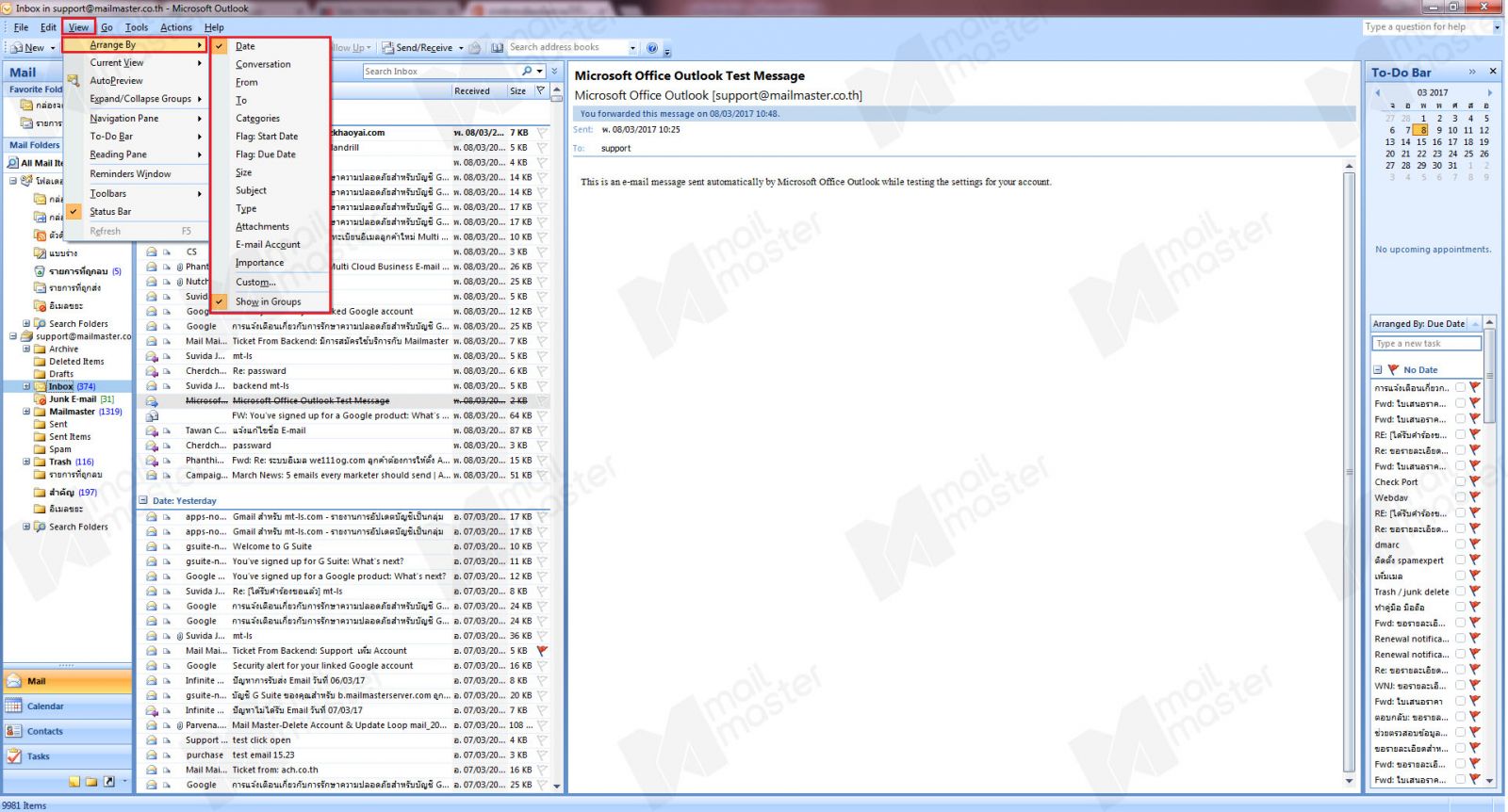Click the forwarded message info bar

click(x=963, y=114)
